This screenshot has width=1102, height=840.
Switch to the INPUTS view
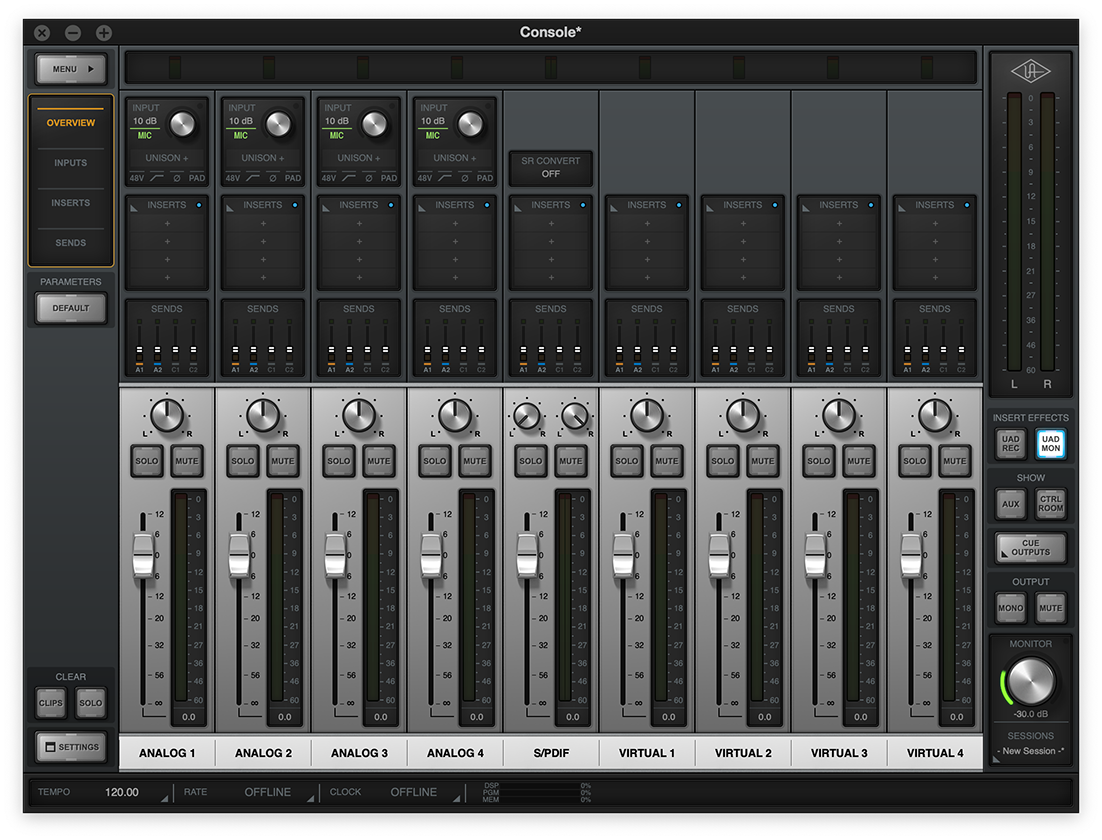[71, 162]
